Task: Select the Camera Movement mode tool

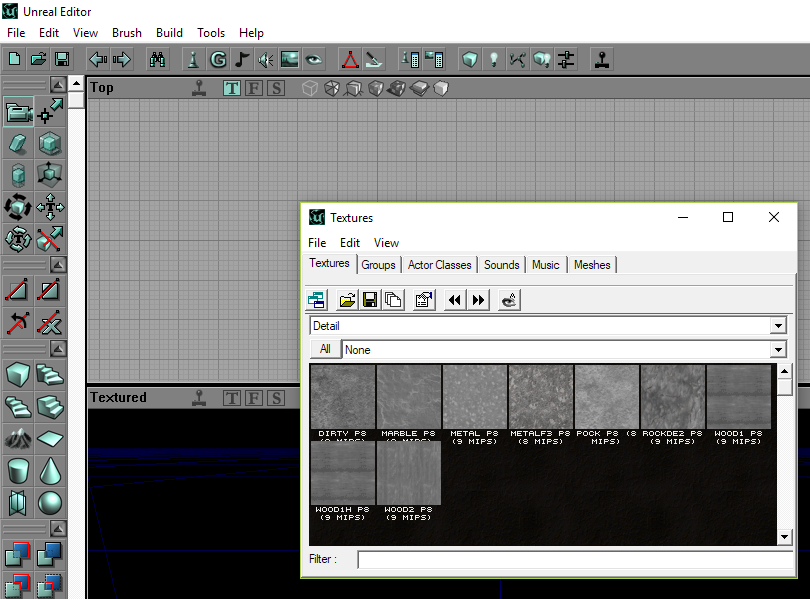Action: (19, 112)
